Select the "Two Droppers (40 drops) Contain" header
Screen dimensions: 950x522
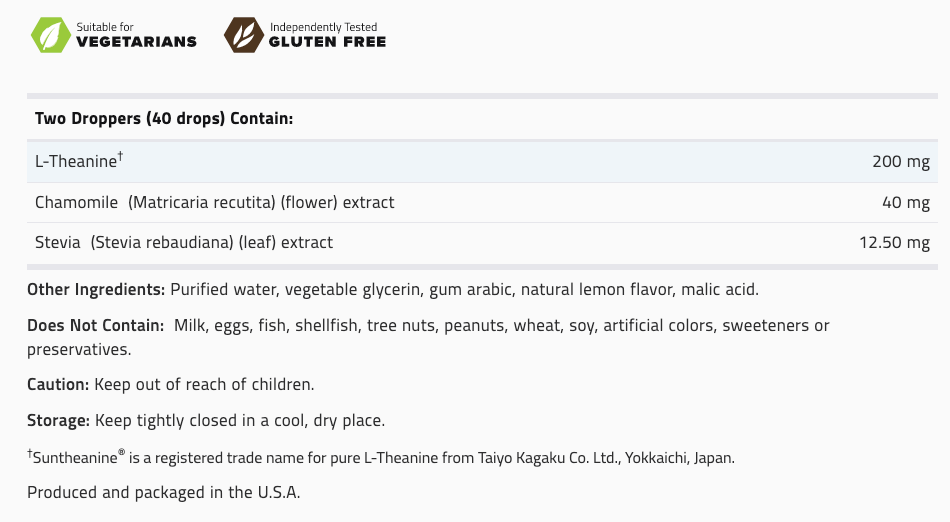coord(163,119)
